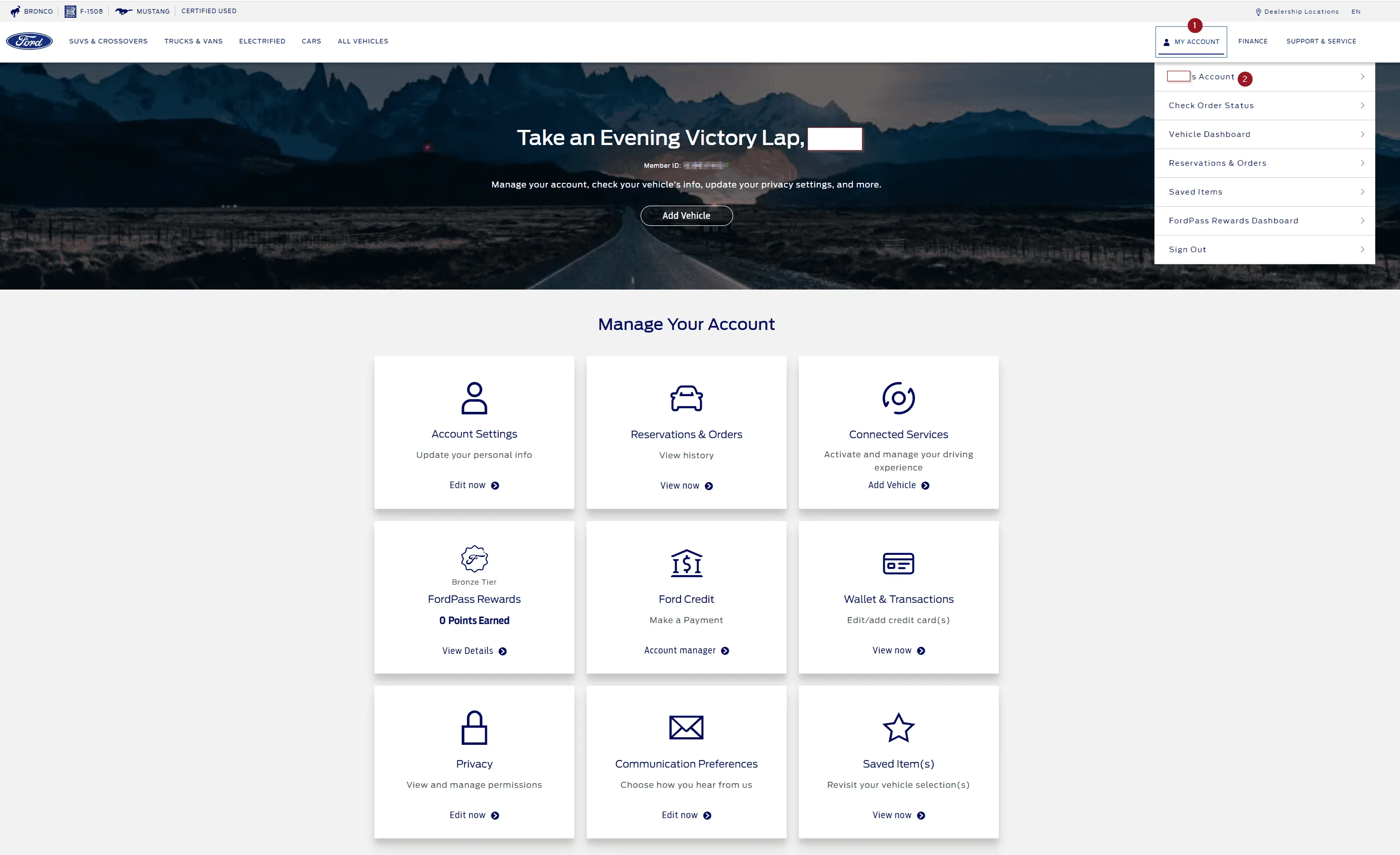This screenshot has height=855, width=1400.
Task: Click View Details under FordPass Rewards
Action: tap(468, 651)
